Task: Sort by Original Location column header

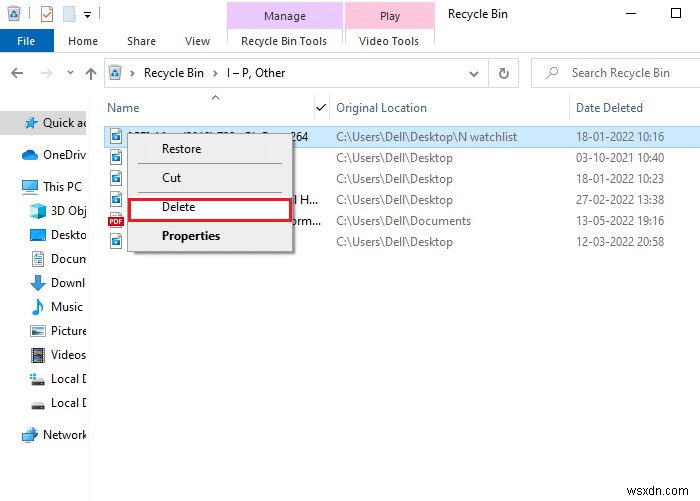Action: click(x=381, y=108)
